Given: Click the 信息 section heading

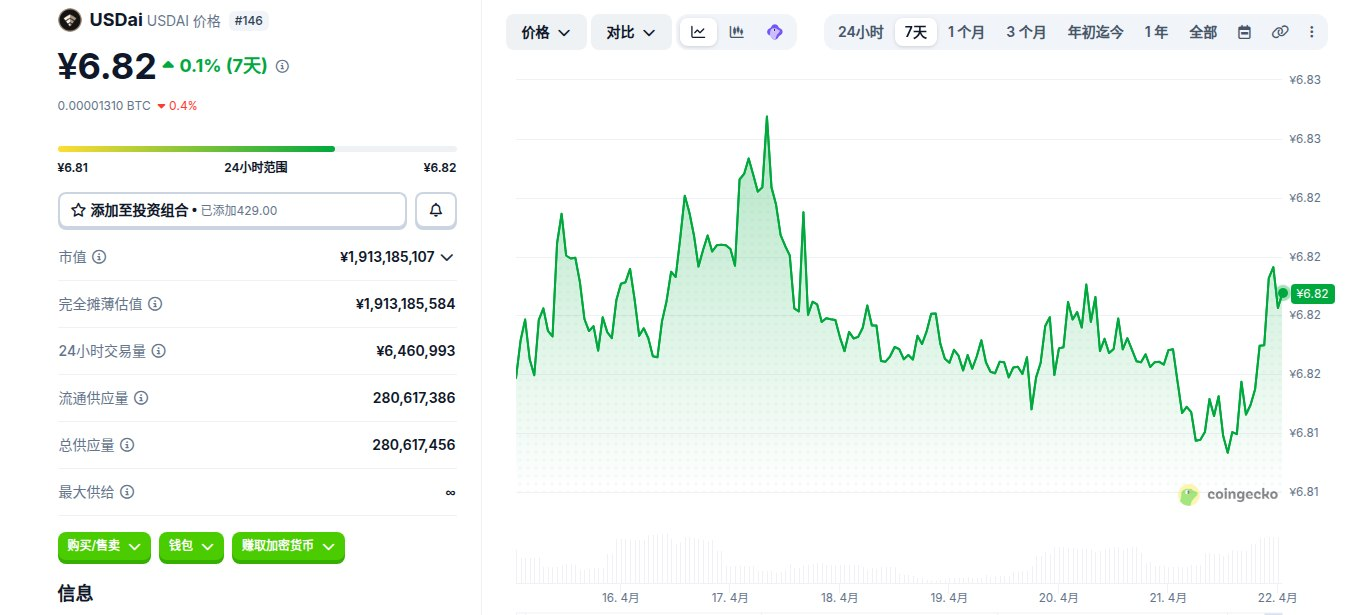Looking at the screenshot, I should pos(76,593).
